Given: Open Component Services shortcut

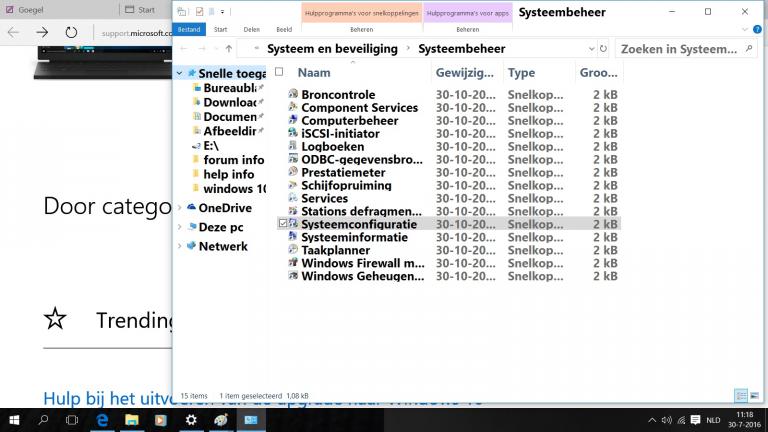Looking at the screenshot, I should point(359,108).
